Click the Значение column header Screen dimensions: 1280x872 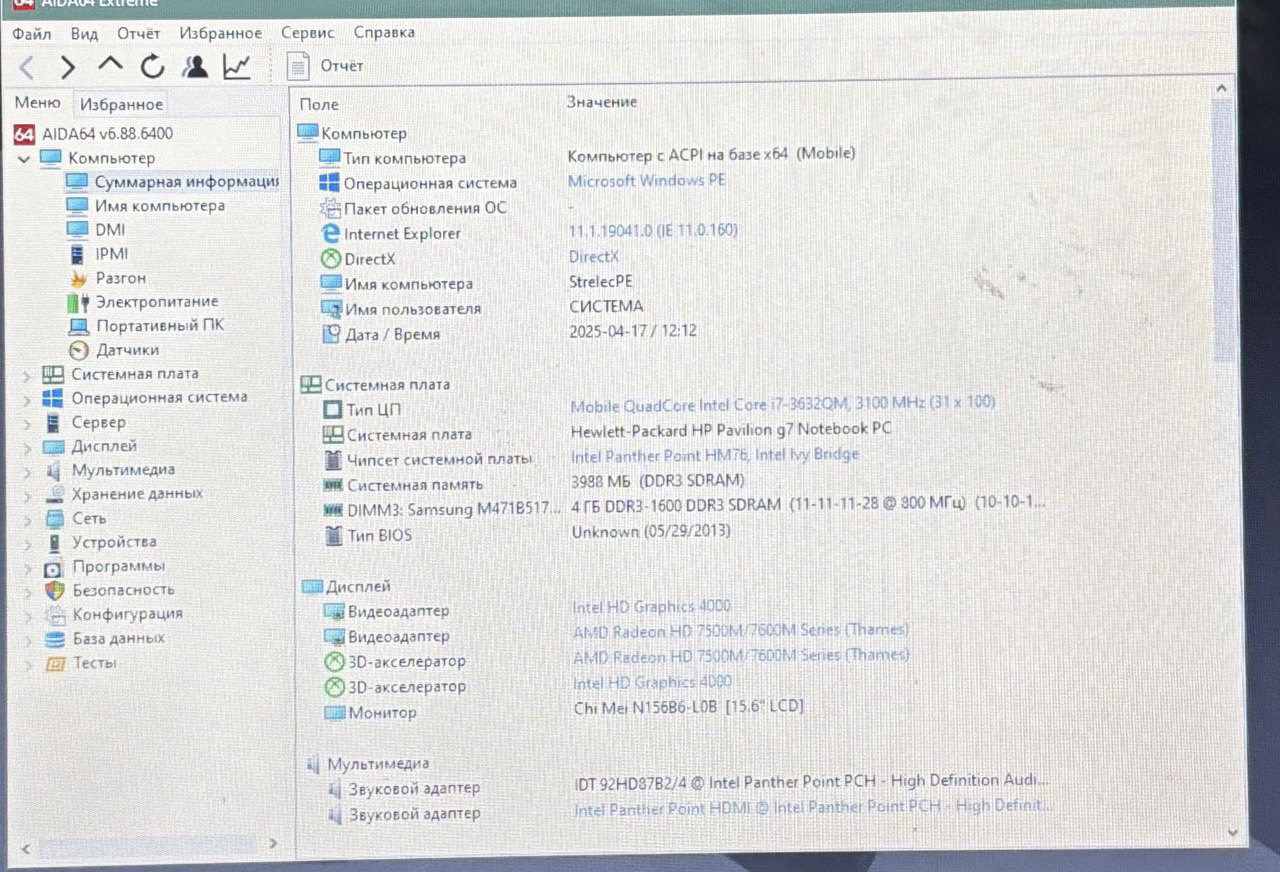pos(601,102)
